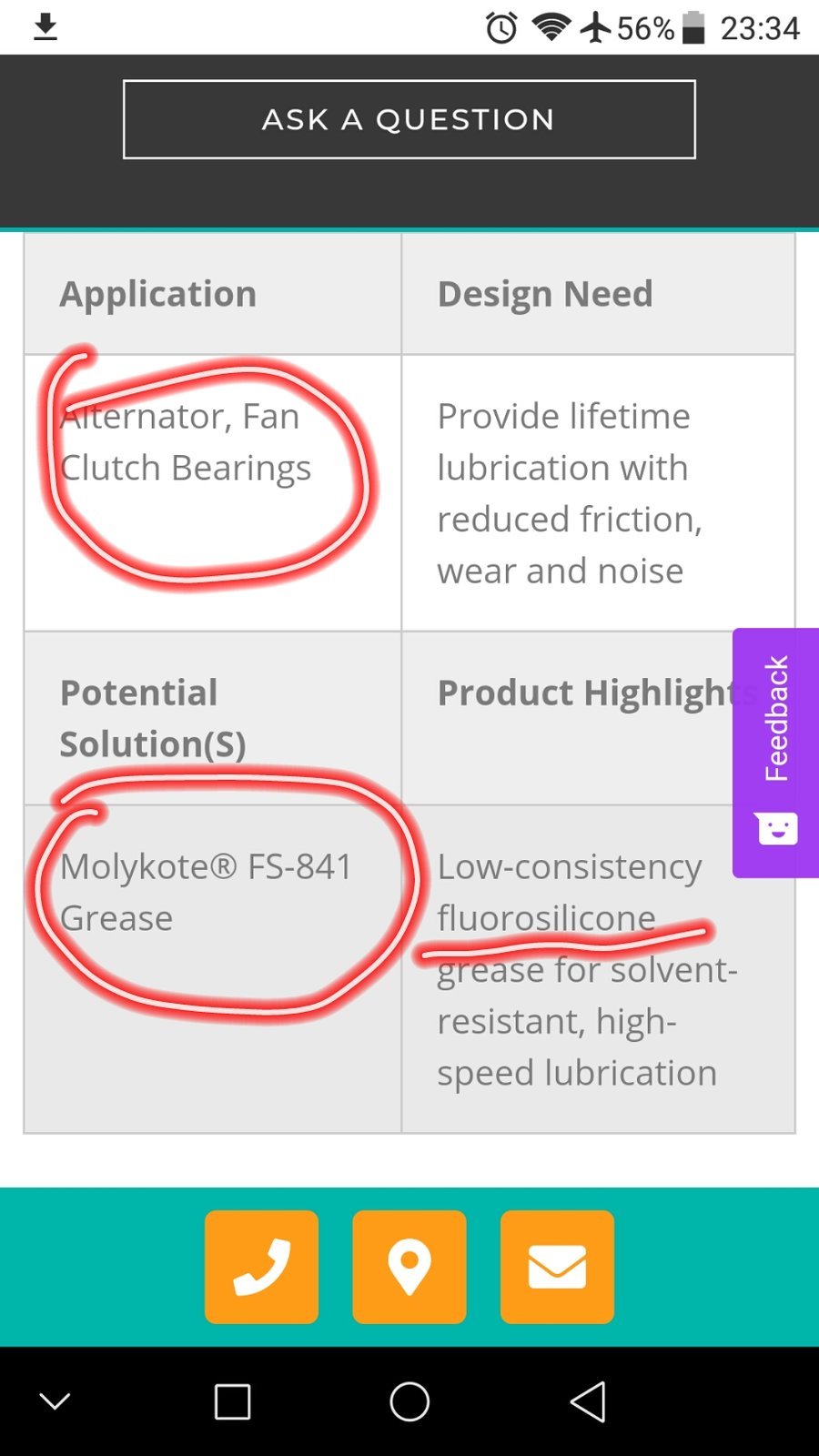Open recent apps square button

pos(232,1401)
